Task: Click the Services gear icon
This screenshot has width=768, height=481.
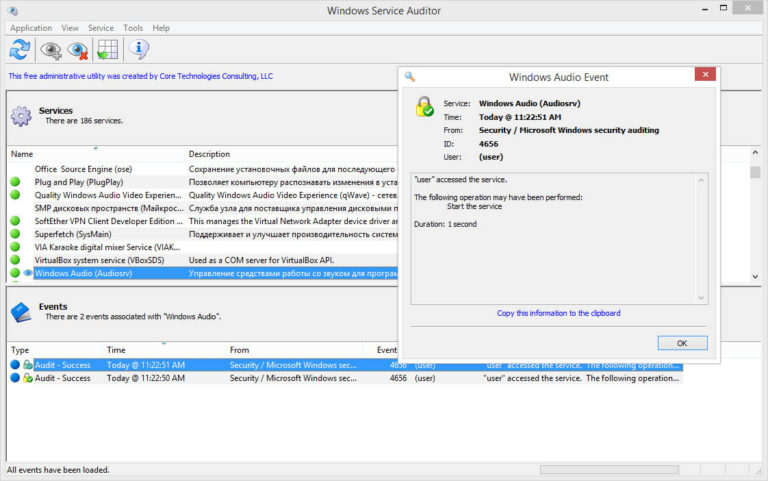Action: [21, 116]
